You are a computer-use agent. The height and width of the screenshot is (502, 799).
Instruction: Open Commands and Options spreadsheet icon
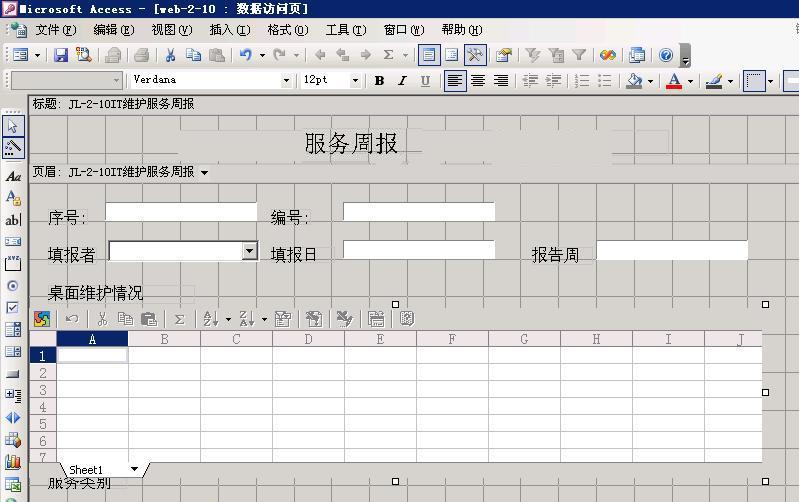coord(376,319)
